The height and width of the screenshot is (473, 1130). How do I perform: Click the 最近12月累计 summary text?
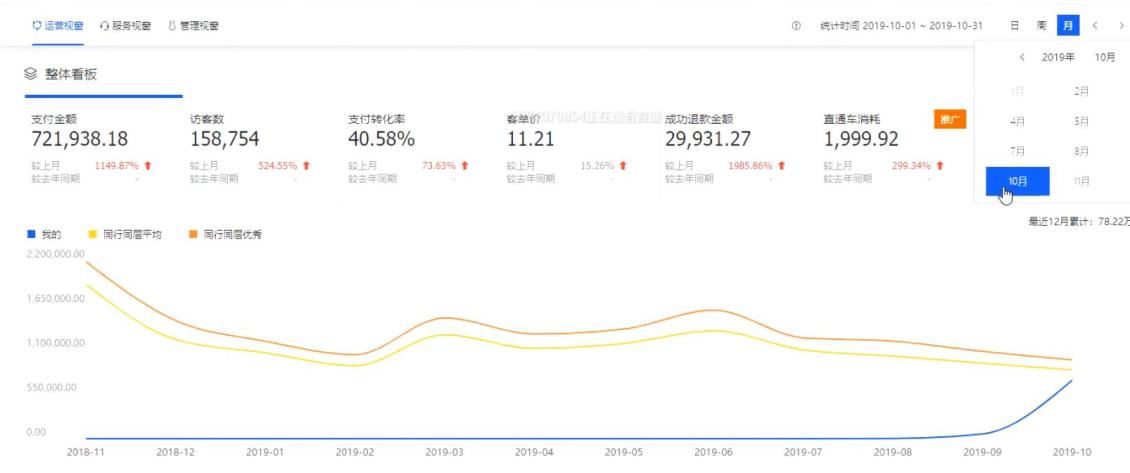pos(1079,221)
